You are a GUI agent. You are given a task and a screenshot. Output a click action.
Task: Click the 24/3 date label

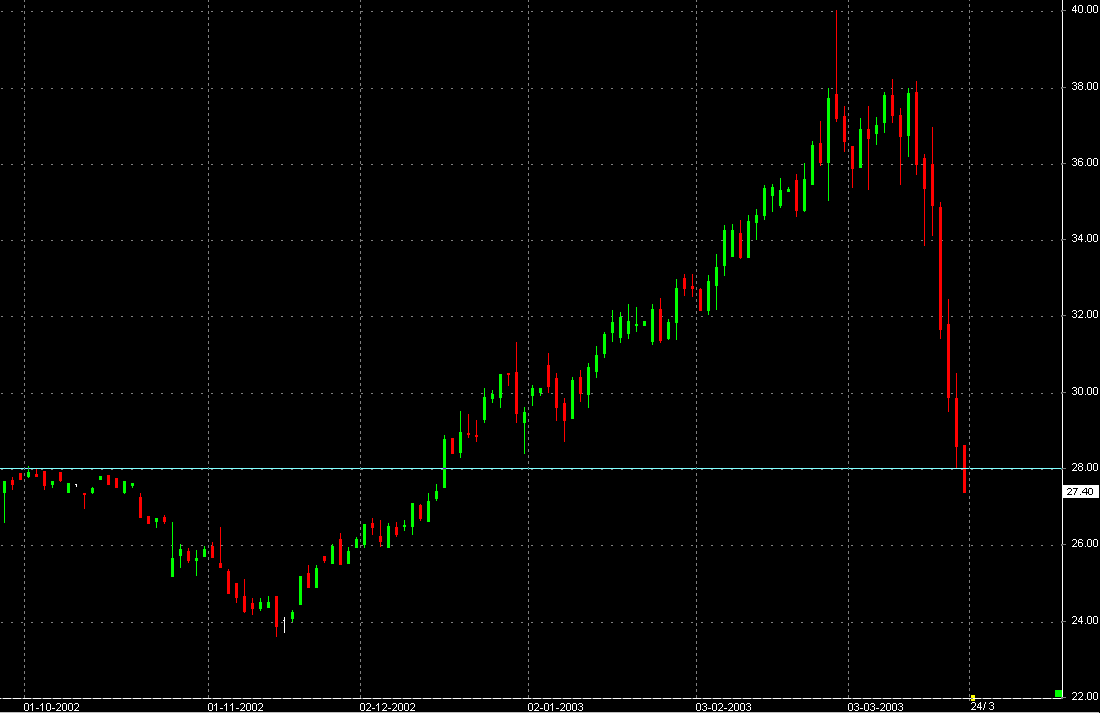[x=982, y=706]
